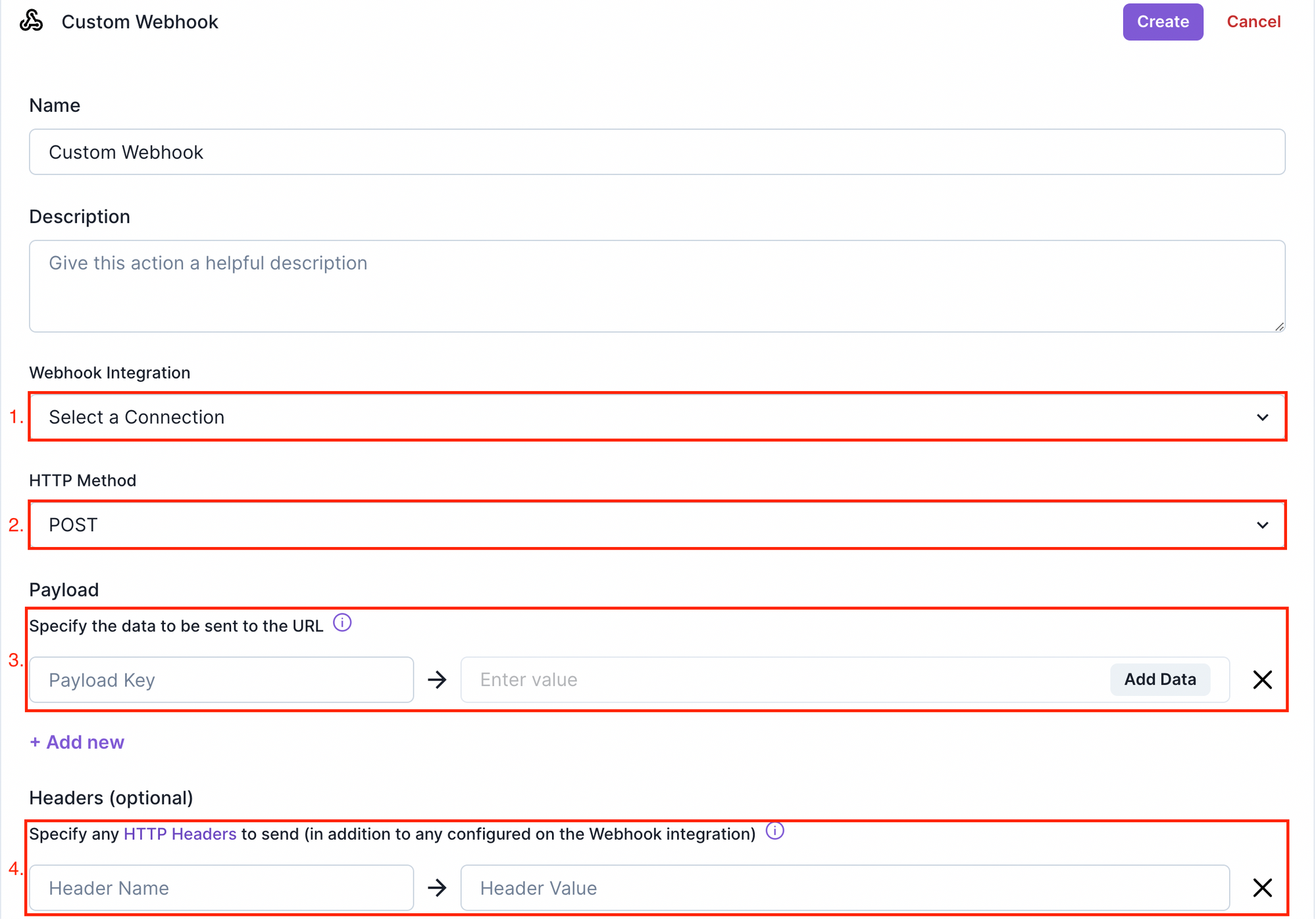Click the Header Value input
This screenshot has width=1316, height=919.
coord(844,887)
